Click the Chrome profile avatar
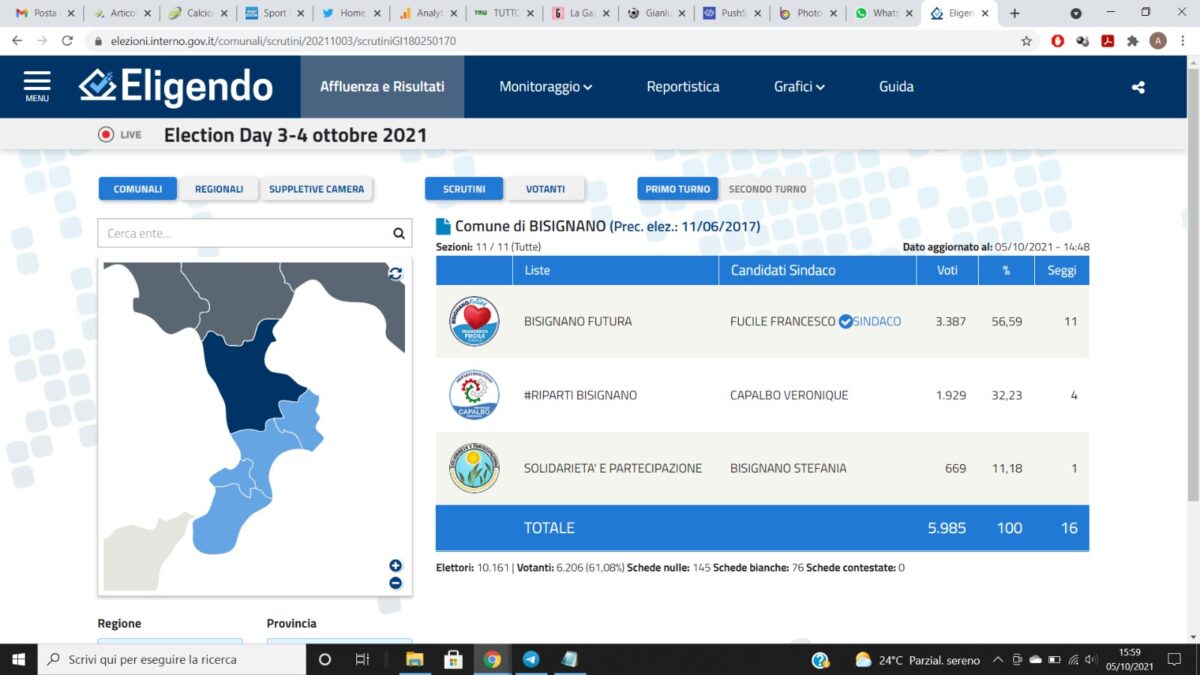The height and width of the screenshot is (675, 1200). (1158, 41)
